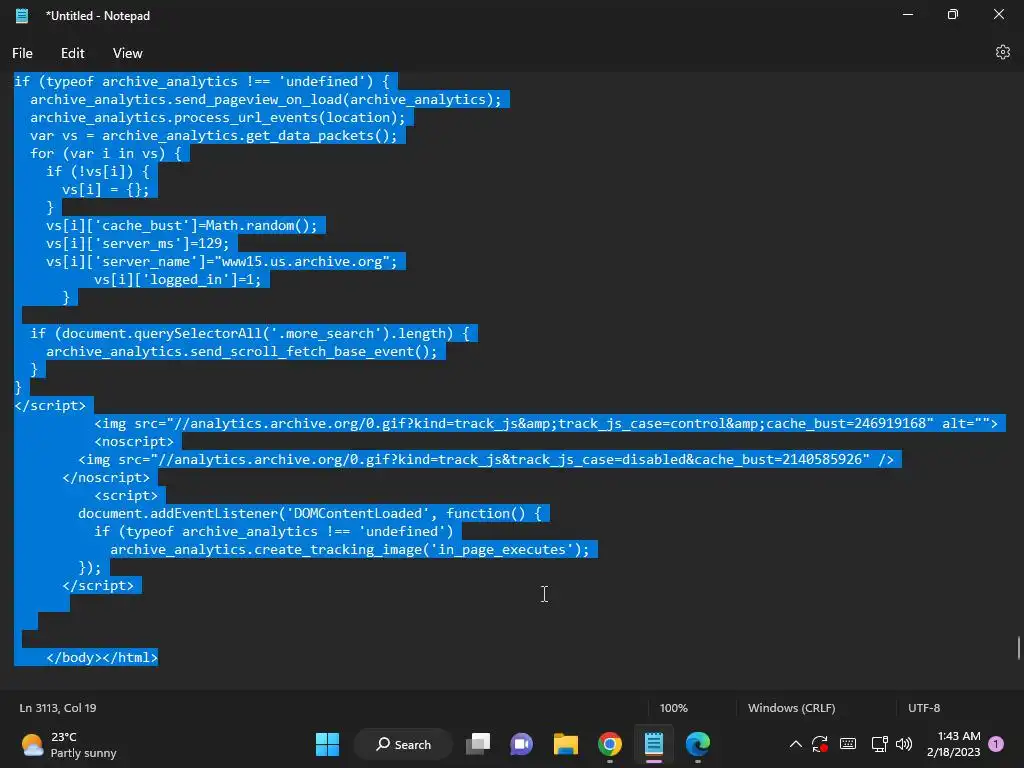Open the touch keyboard tray icon
The image size is (1024, 768).
(x=848, y=744)
